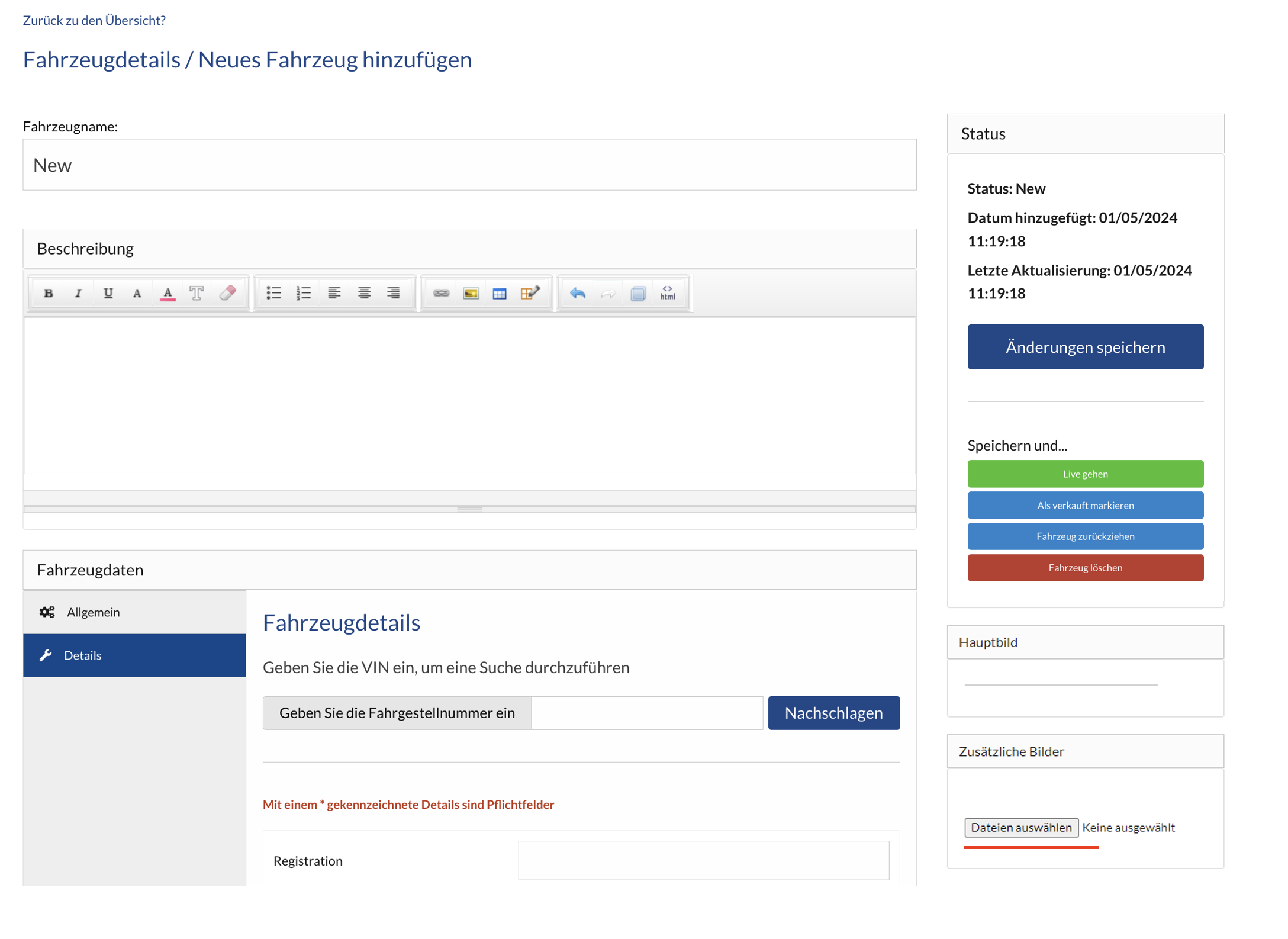Follow the Zurück zu den Übersicht link
Screen dimensions: 1288x939
tap(94, 20)
